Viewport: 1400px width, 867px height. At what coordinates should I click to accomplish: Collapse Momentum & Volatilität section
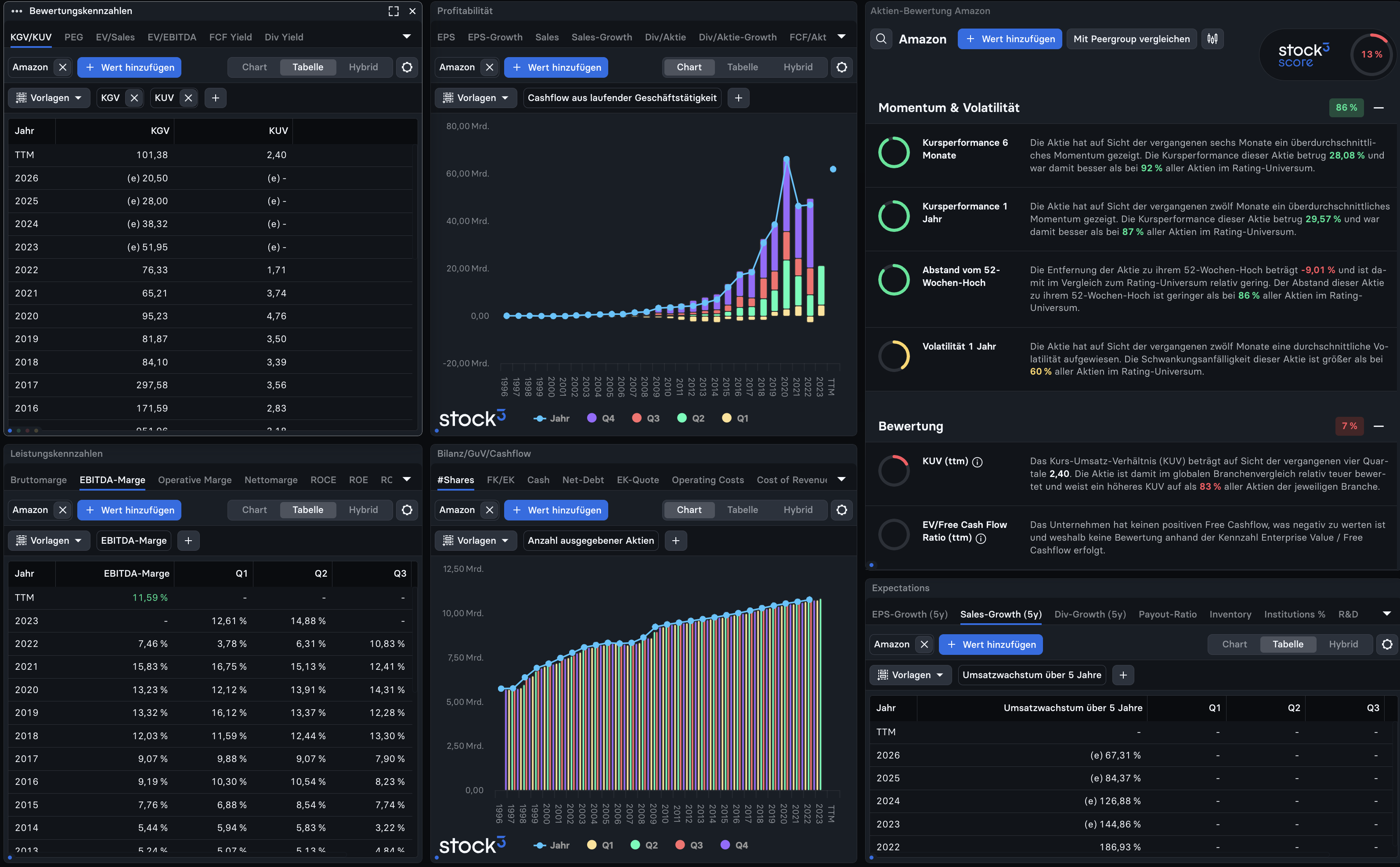tap(1379, 108)
